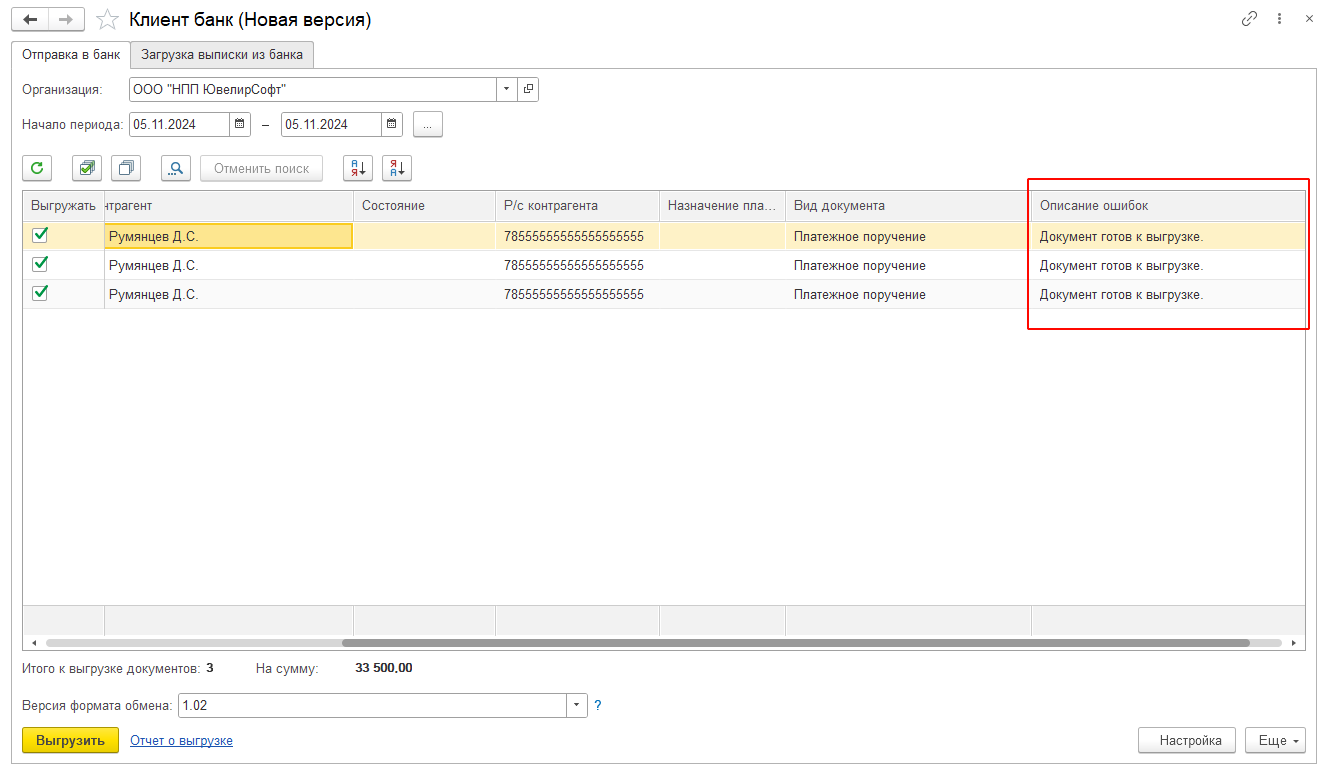The width and height of the screenshot is (1320, 769).
Task: Open the selected organization card
Action: coord(528,90)
